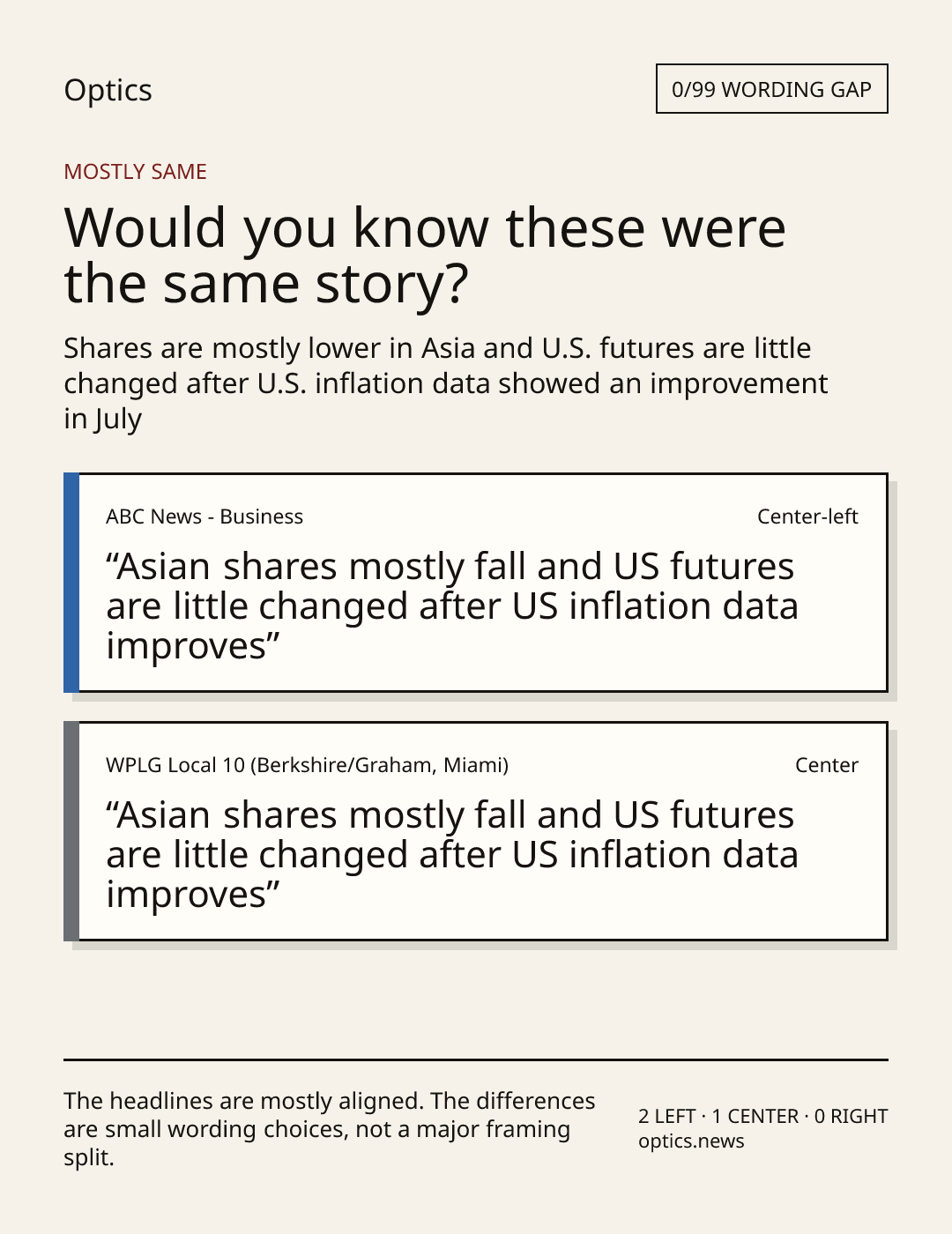Open the WPLG Local 10 source label

307,765
